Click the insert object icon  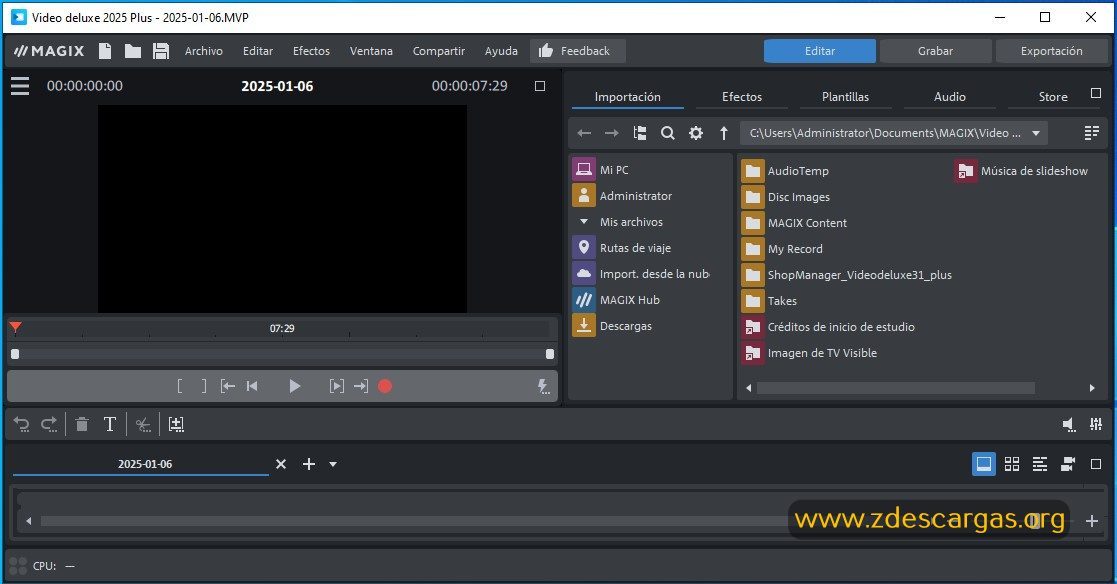pyautogui.click(x=176, y=424)
